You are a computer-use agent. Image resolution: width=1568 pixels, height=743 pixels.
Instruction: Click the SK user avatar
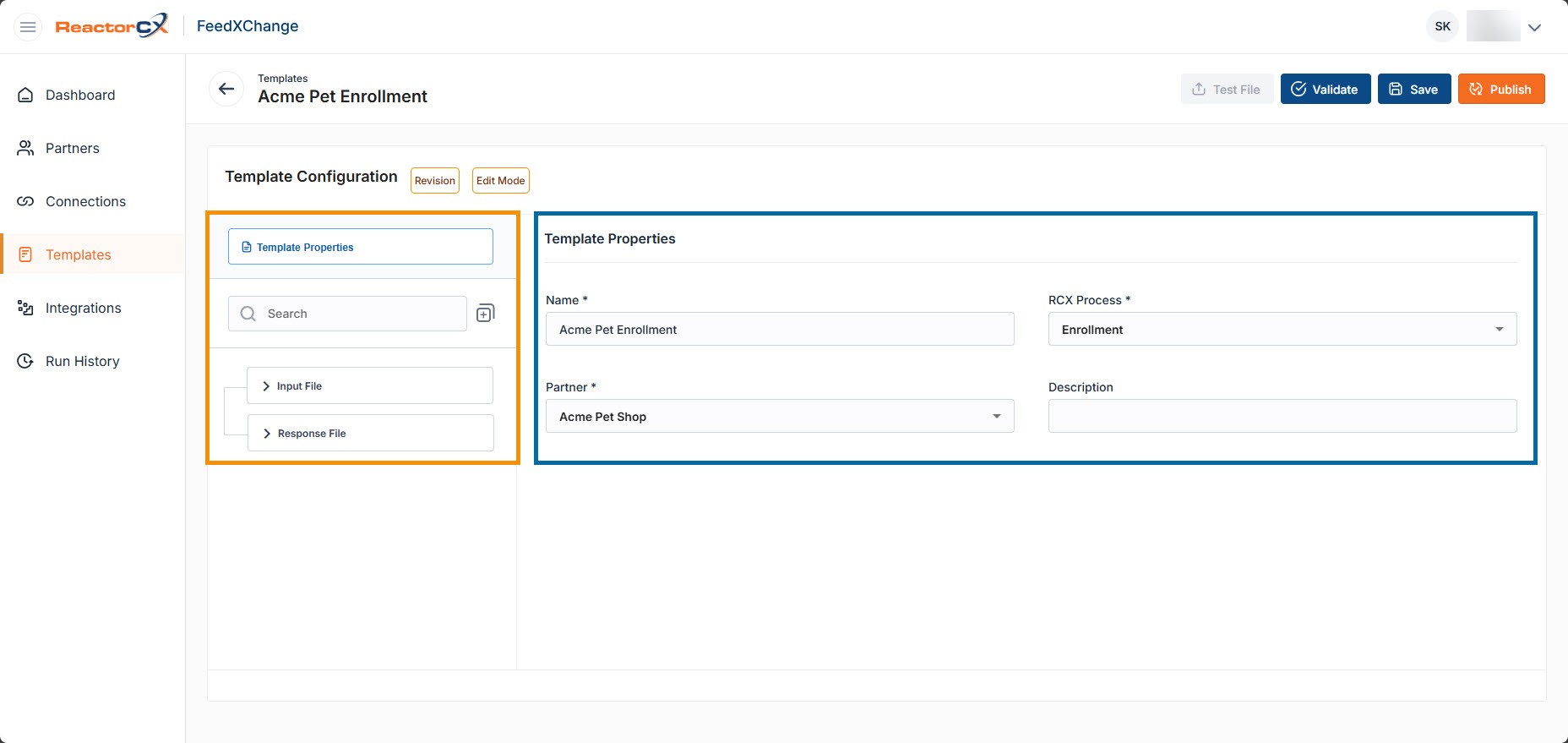(1442, 26)
